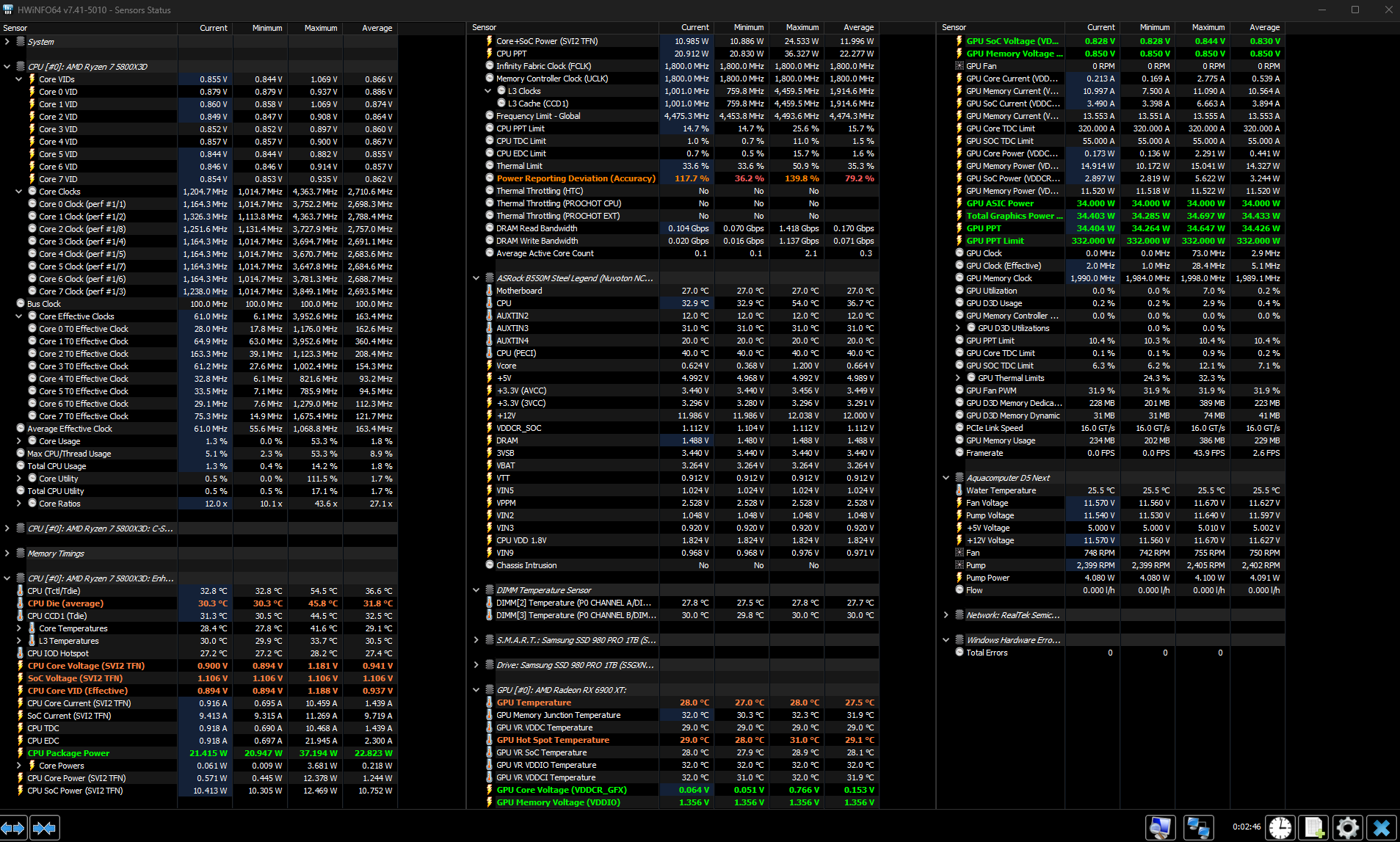The height and width of the screenshot is (842, 1400).
Task: Collapse the Core Effective Clocks tree
Action: [x=19, y=316]
